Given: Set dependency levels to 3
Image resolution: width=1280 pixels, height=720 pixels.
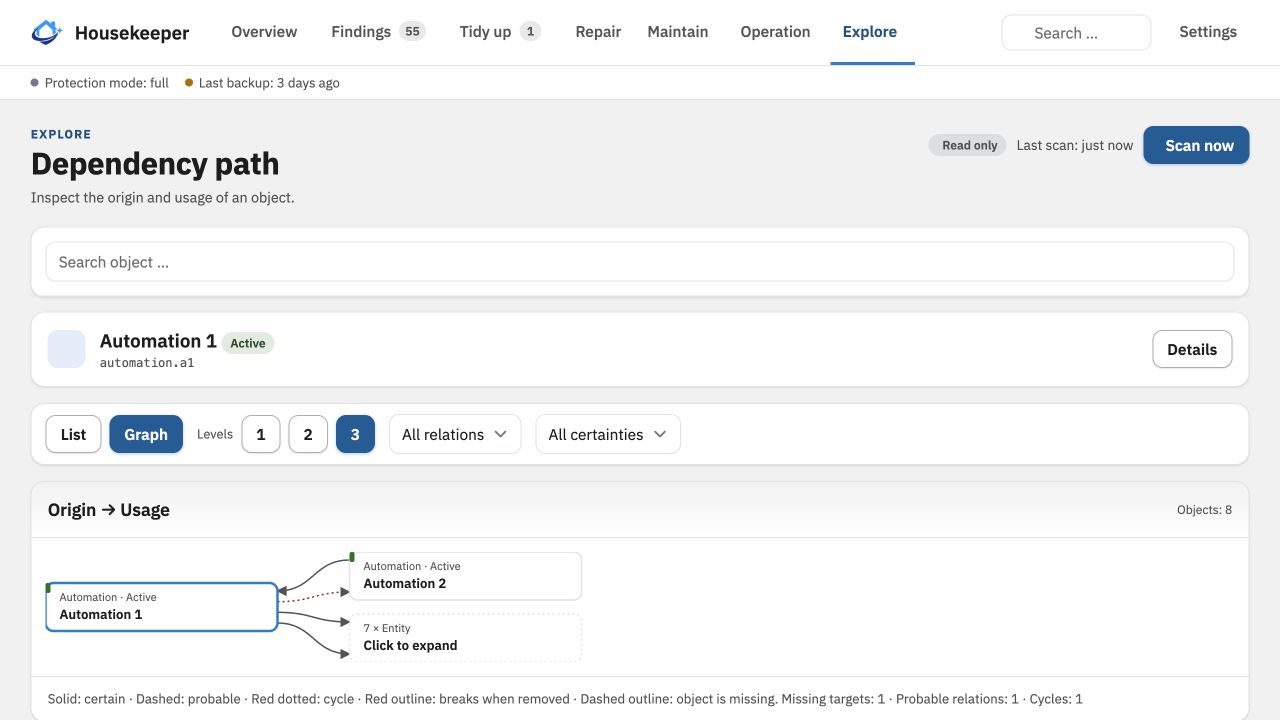Looking at the screenshot, I should click(x=355, y=434).
